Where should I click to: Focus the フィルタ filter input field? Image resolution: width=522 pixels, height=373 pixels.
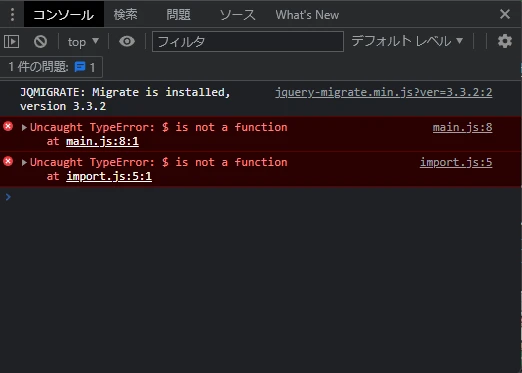(x=248, y=41)
